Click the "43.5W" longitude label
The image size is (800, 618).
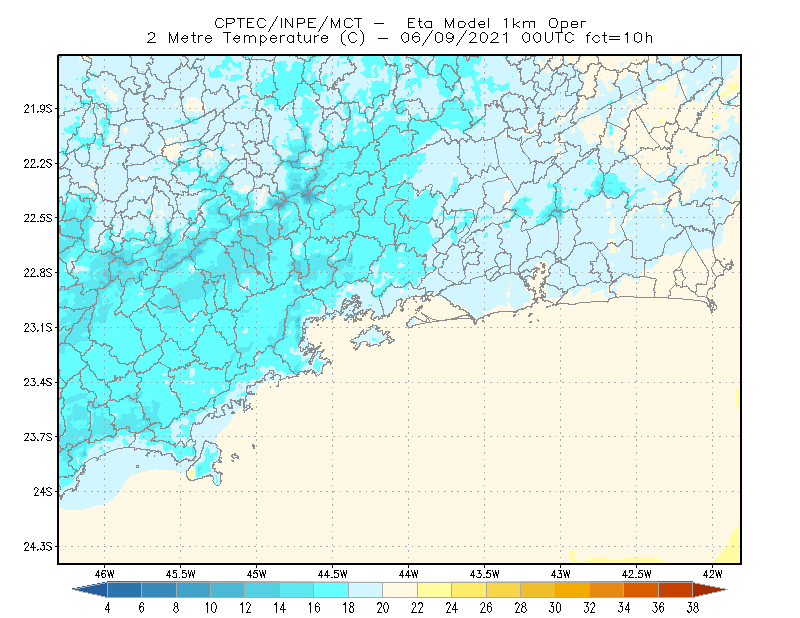point(485,574)
